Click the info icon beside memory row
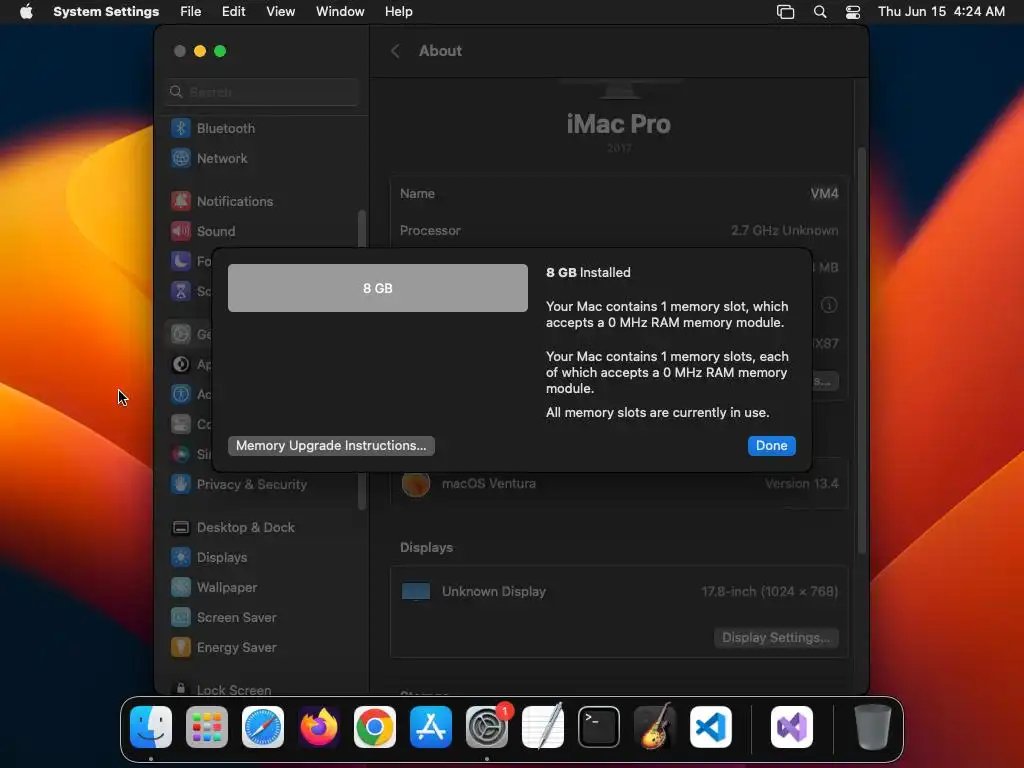This screenshot has width=1024, height=768. (x=829, y=305)
